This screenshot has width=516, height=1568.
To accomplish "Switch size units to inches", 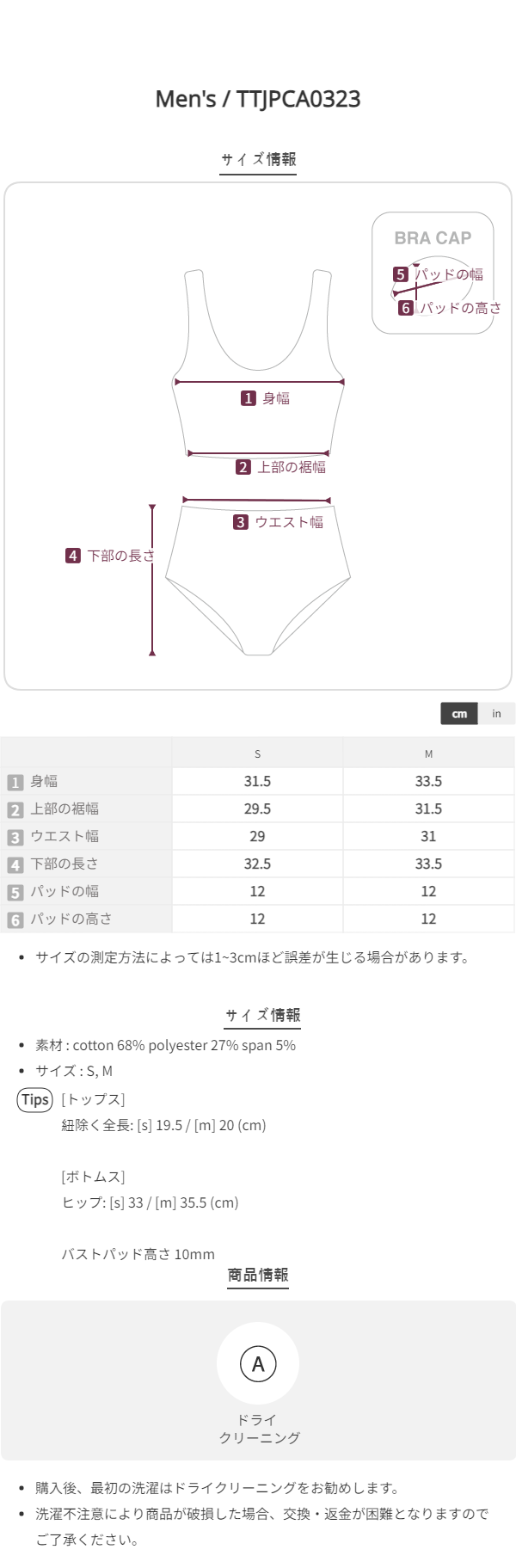I will click(x=496, y=714).
